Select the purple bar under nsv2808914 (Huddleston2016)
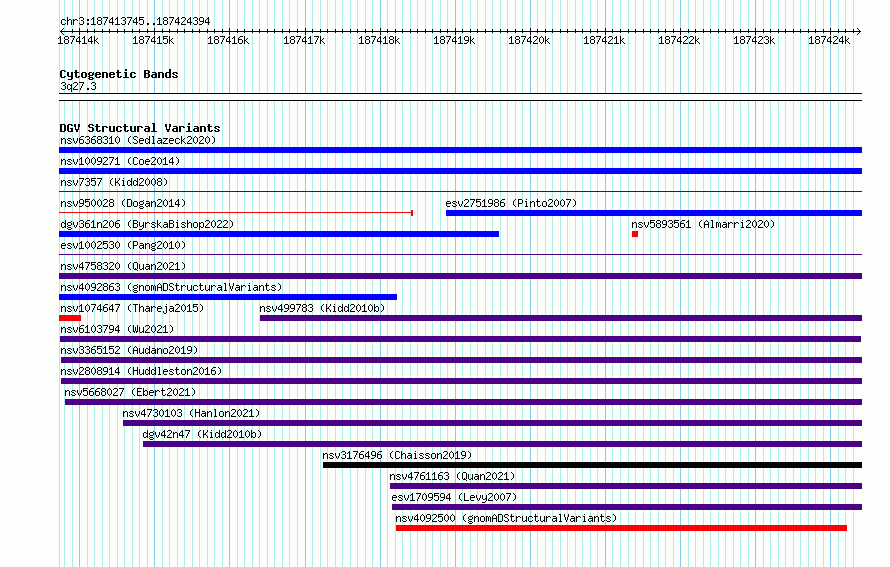The image size is (890, 567). [461, 381]
